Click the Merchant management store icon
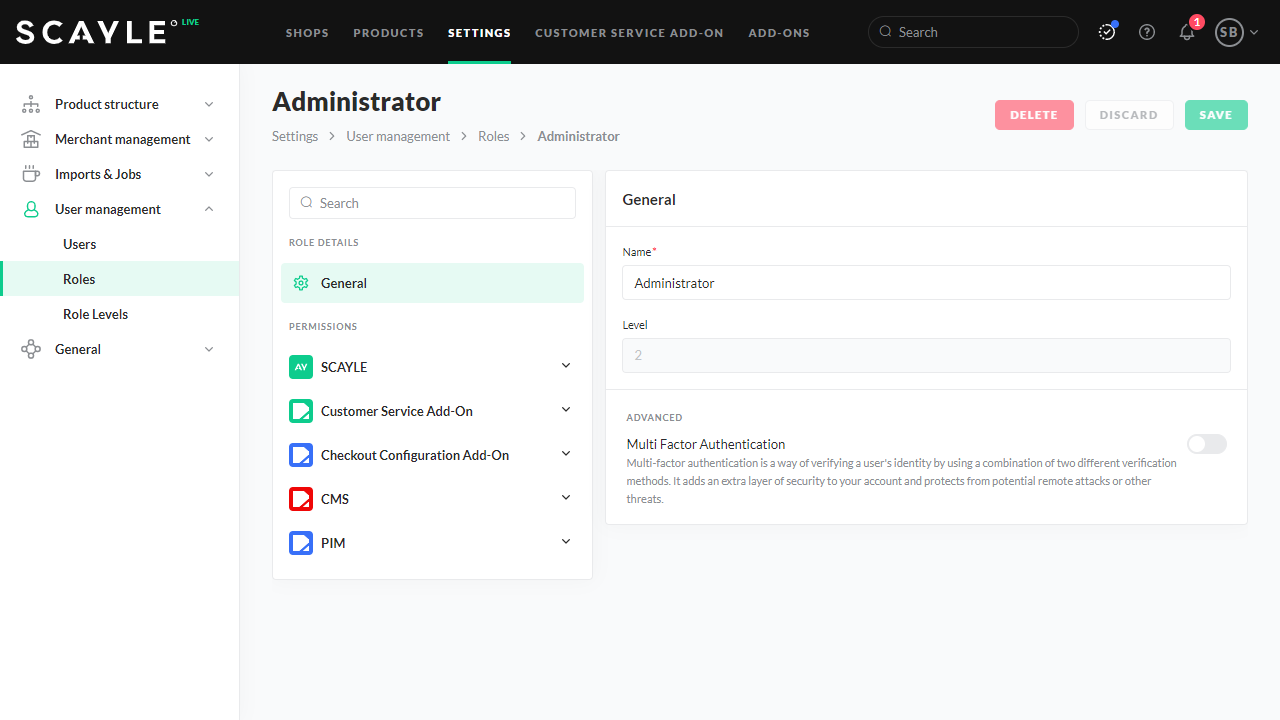This screenshot has width=1280, height=720. [x=31, y=139]
